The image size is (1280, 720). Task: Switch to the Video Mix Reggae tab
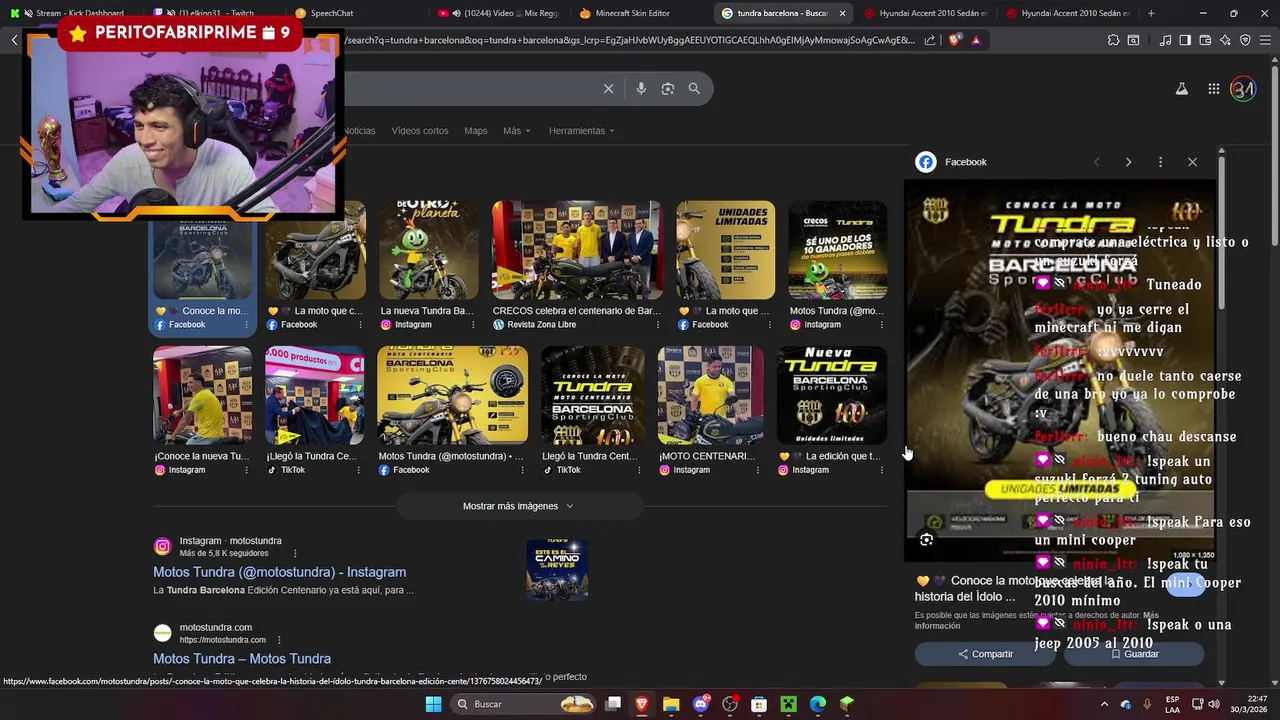pyautogui.click(x=497, y=13)
